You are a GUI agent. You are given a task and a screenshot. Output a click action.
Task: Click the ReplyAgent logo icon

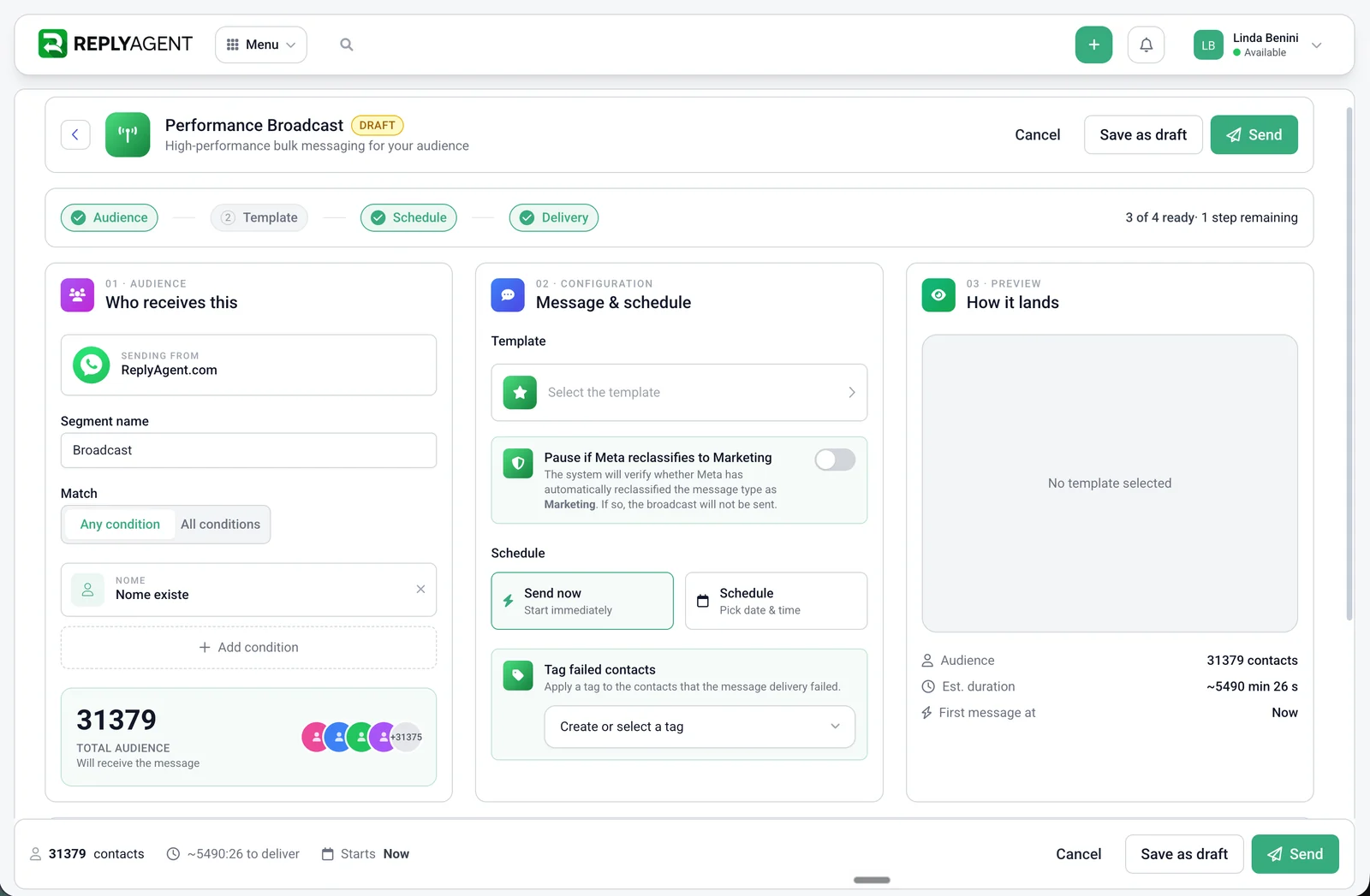(x=52, y=44)
